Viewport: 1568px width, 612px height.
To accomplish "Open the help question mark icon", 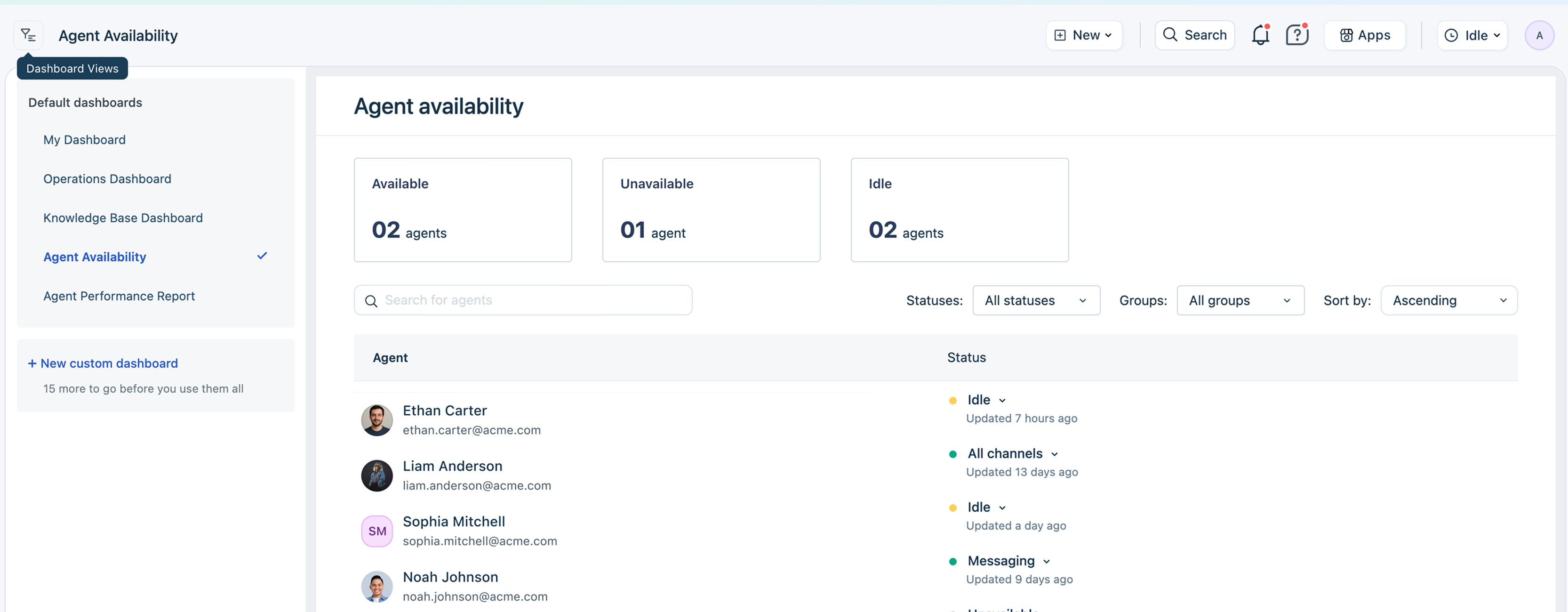I will 1296,35.
